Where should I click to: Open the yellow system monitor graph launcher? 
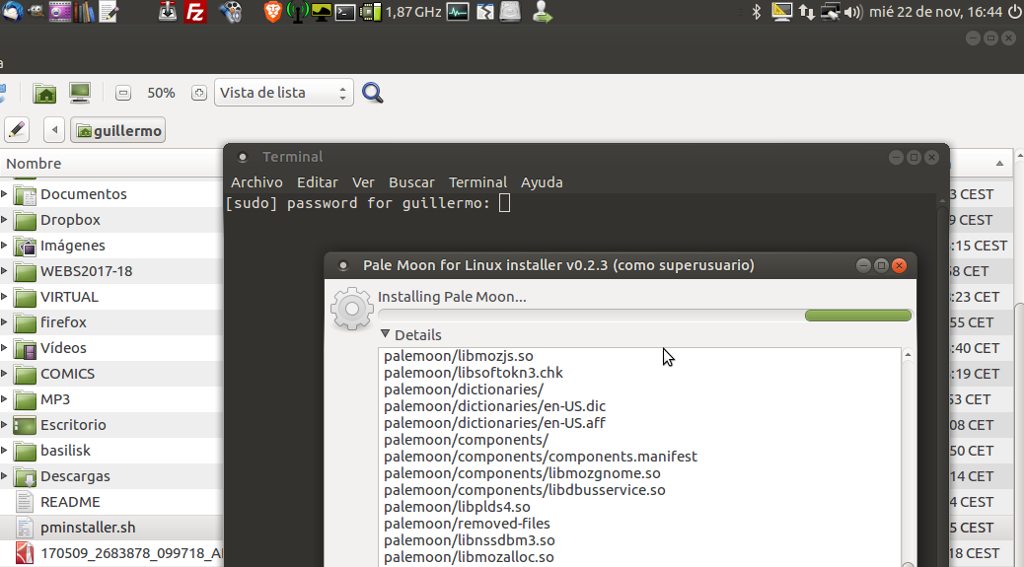click(x=321, y=12)
